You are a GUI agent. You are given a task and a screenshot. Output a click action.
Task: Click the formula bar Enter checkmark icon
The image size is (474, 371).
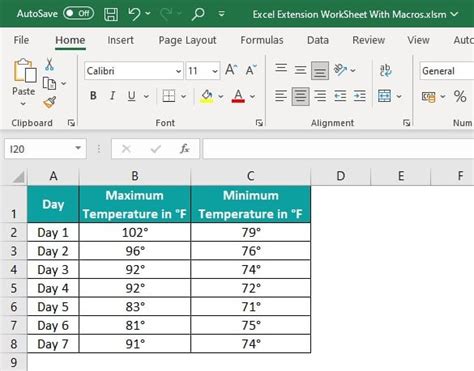(x=156, y=149)
